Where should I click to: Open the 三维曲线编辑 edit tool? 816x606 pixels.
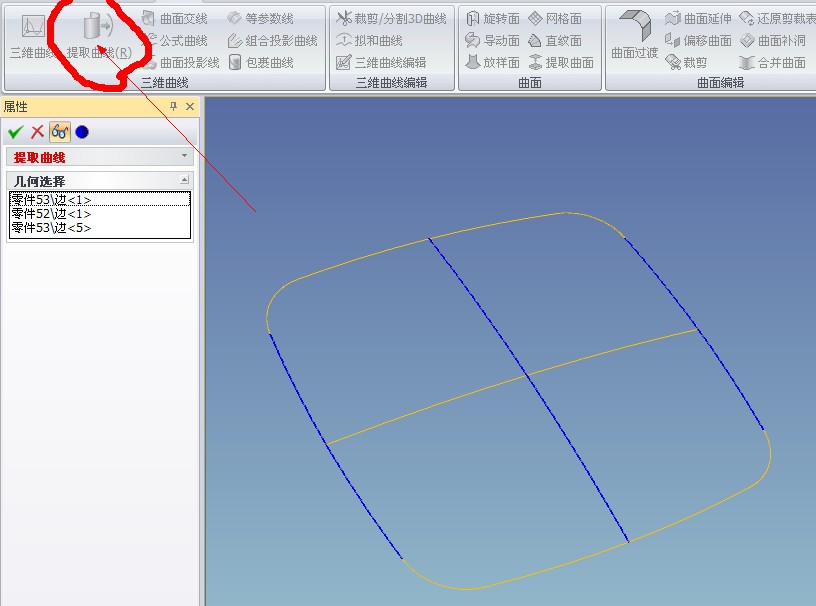tap(381, 62)
